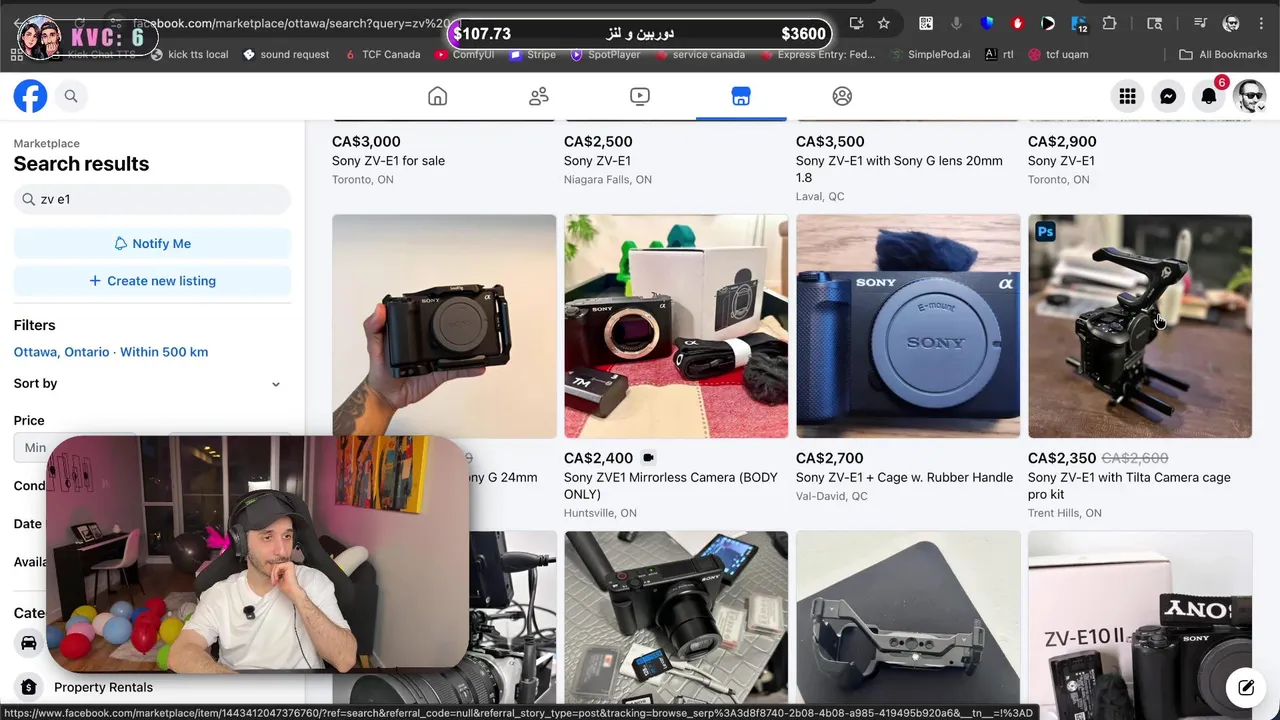Click "Huntsville, ON" location text
The image size is (1280, 720).
[x=600, y=513]
